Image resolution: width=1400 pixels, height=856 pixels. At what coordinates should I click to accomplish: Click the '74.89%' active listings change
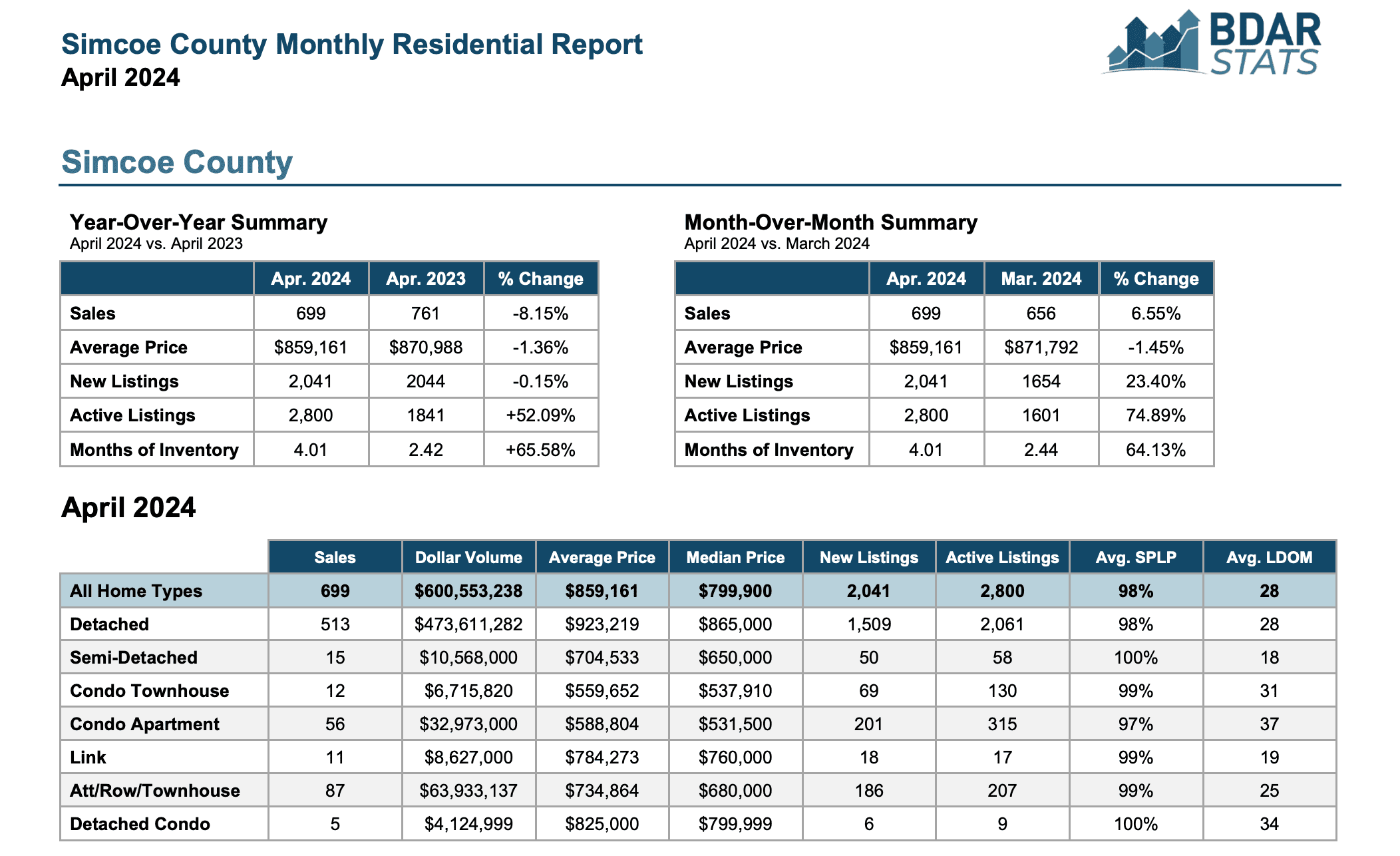coord(1156,415)
